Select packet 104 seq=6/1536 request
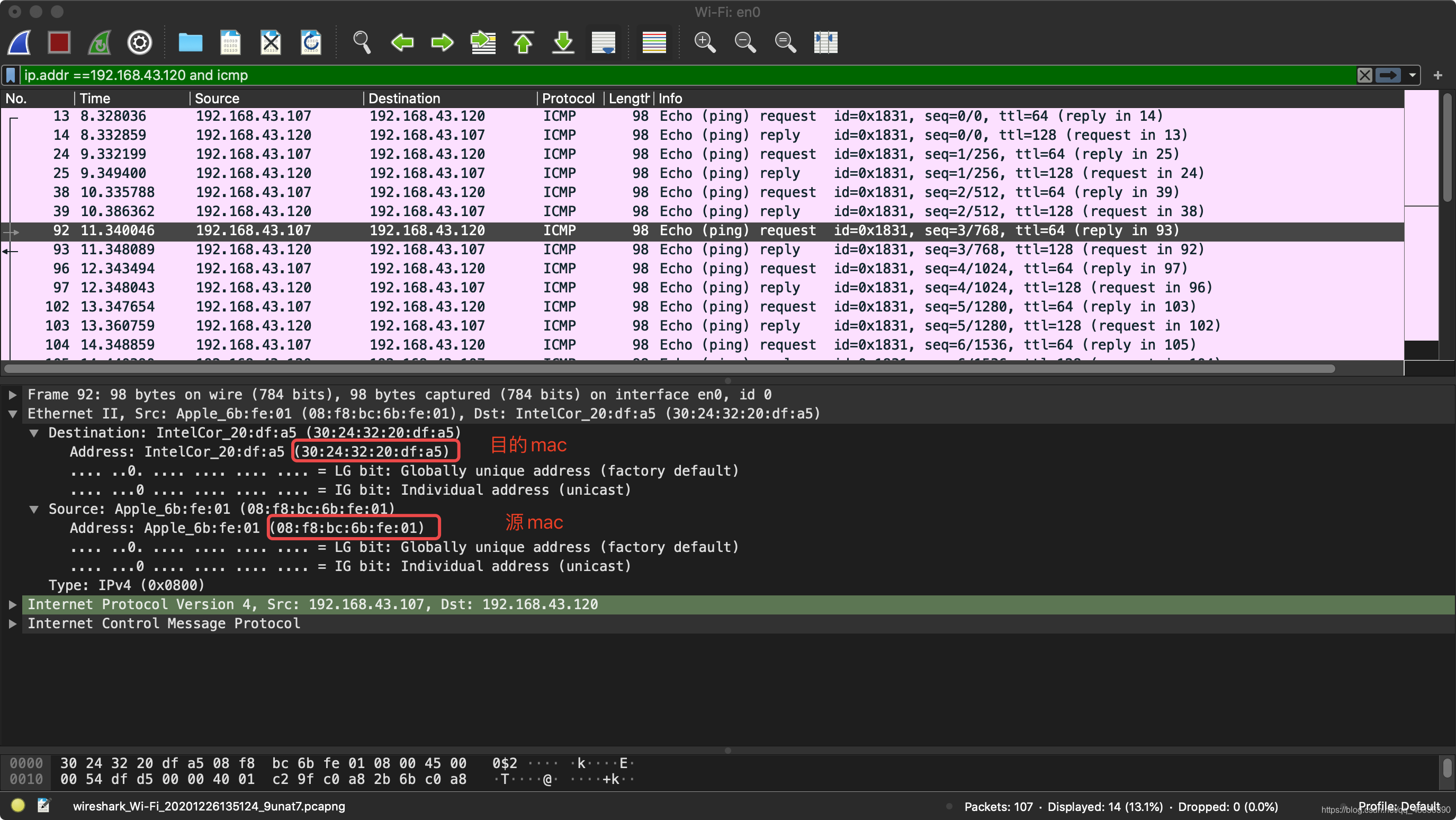This screenshot has width=1456, height=820. click(x=703, y=345)
